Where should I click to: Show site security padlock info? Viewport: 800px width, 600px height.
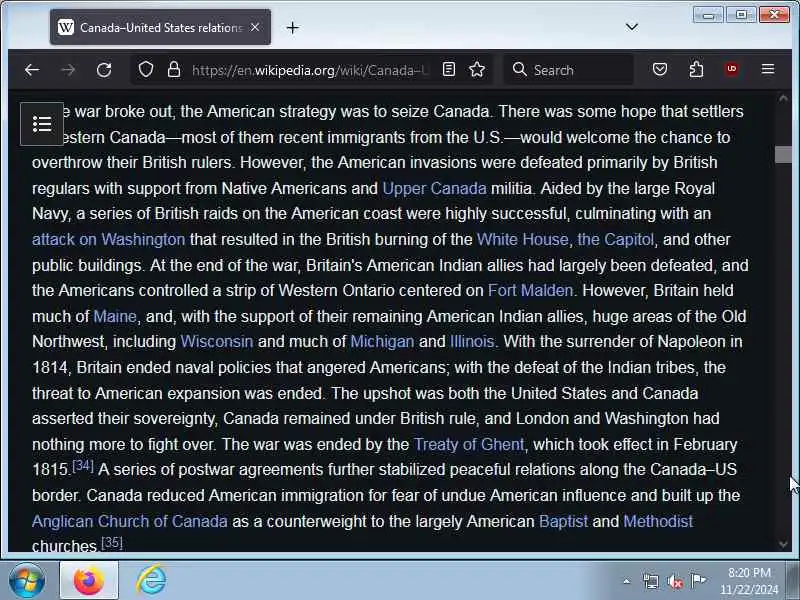(174, 69)
